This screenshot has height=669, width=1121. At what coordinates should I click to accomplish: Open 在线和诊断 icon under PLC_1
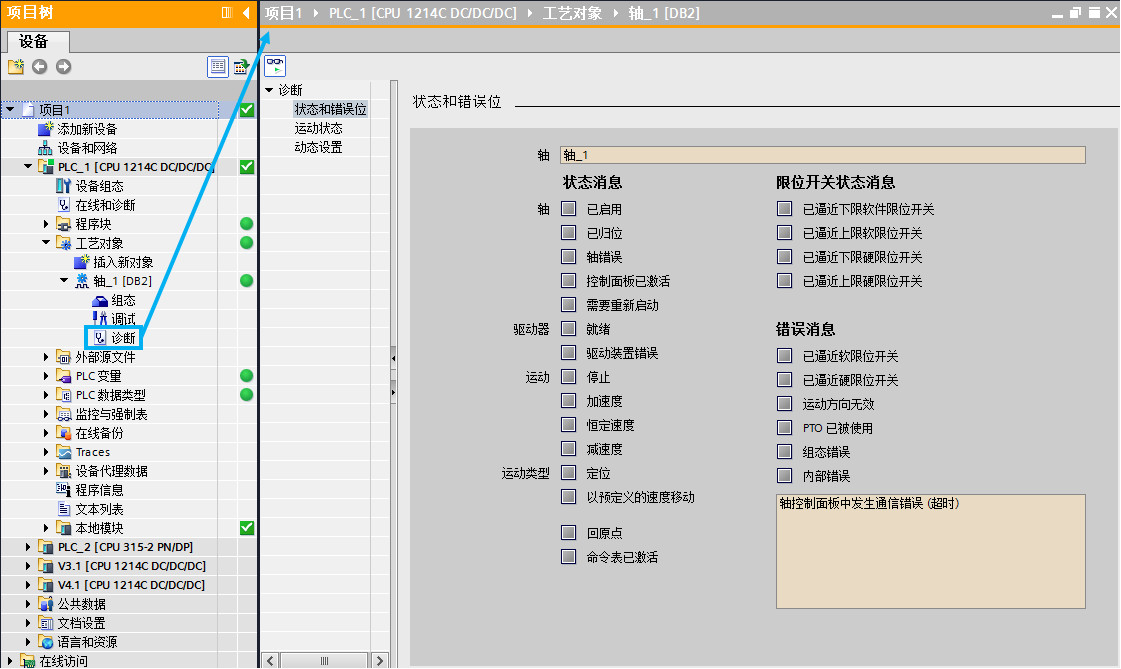[x=63, y=205]
